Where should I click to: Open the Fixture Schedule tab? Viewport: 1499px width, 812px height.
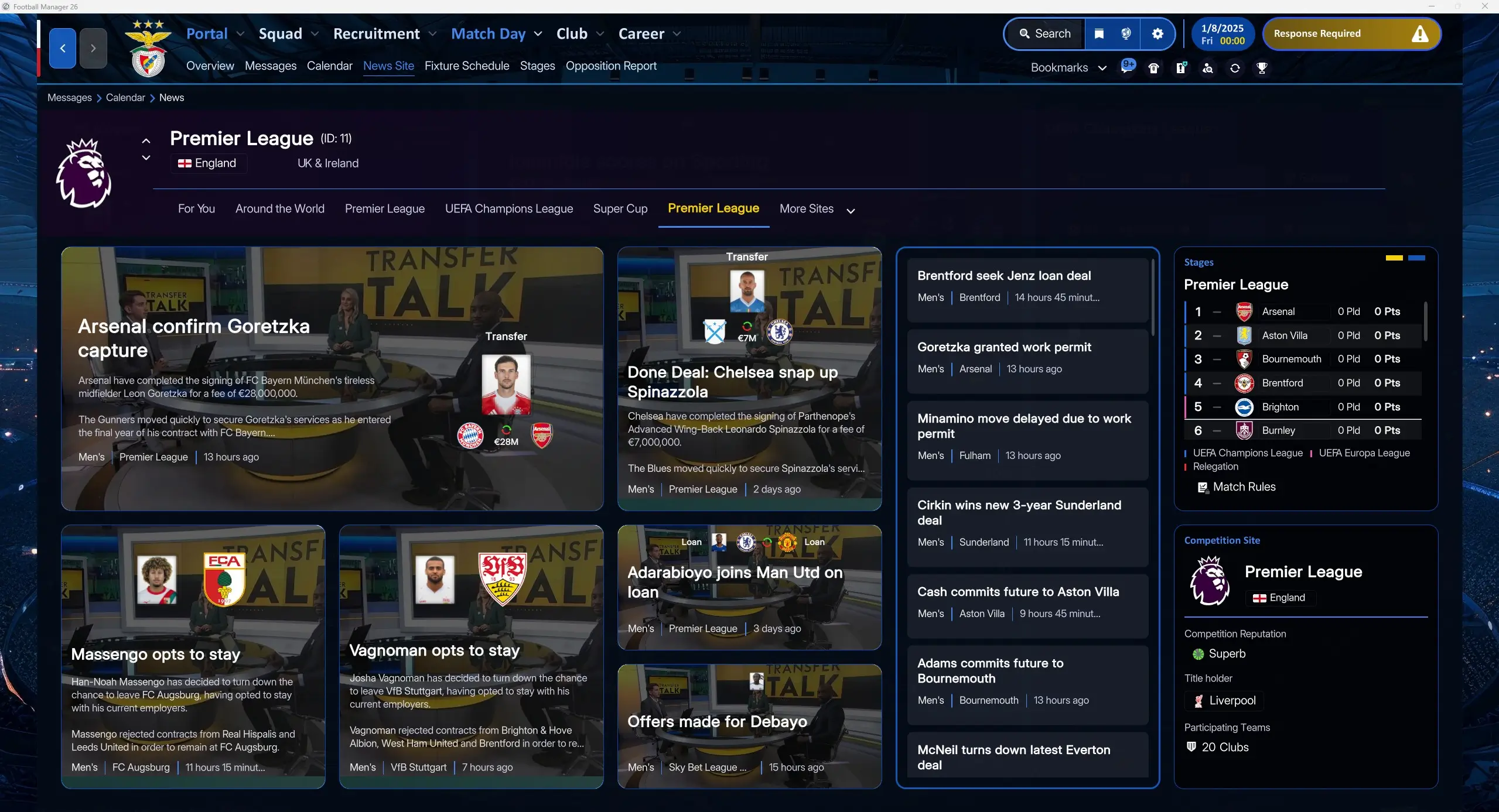466,66
